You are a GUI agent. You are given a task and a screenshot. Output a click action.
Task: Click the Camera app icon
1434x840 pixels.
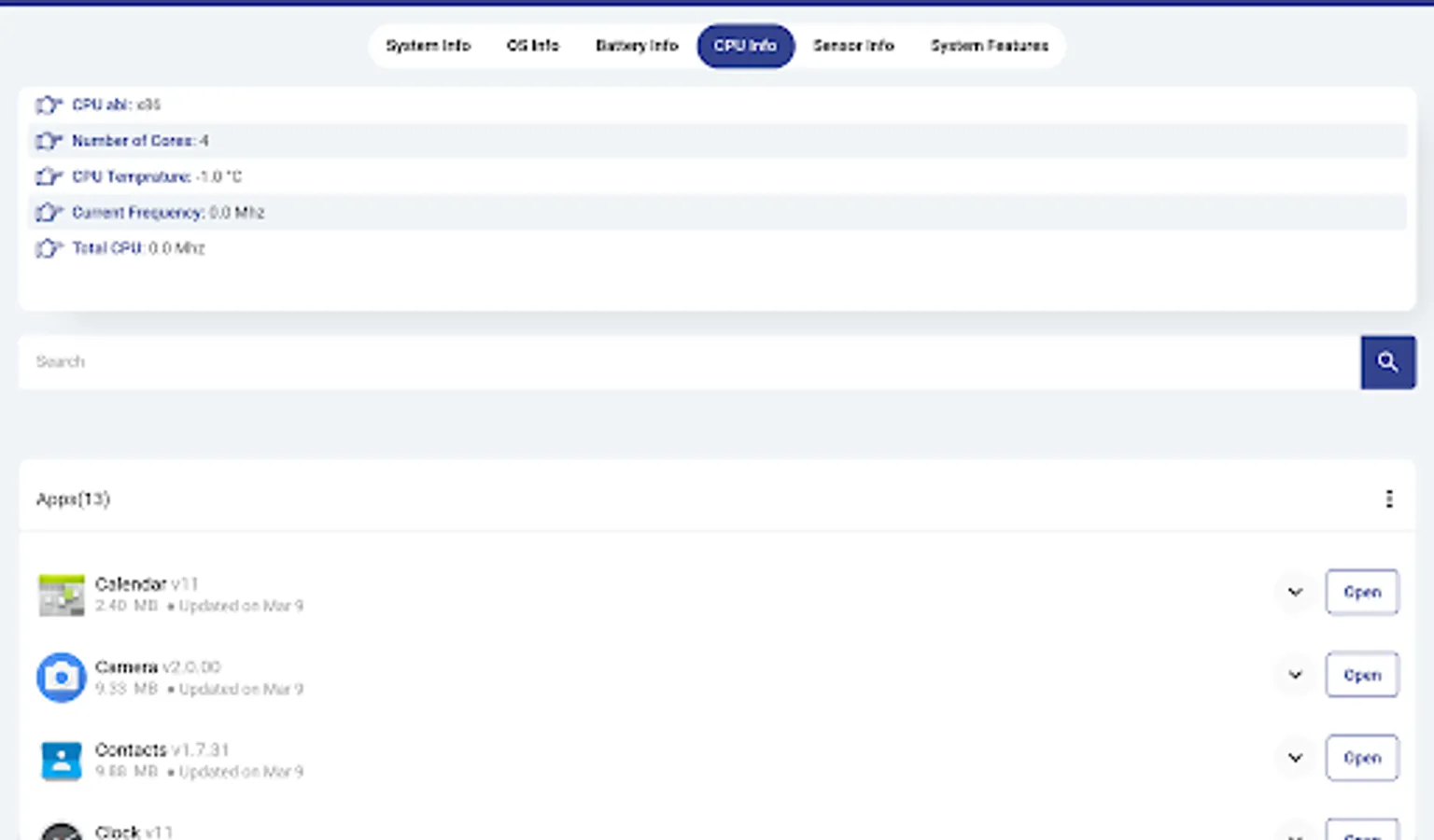61,677
